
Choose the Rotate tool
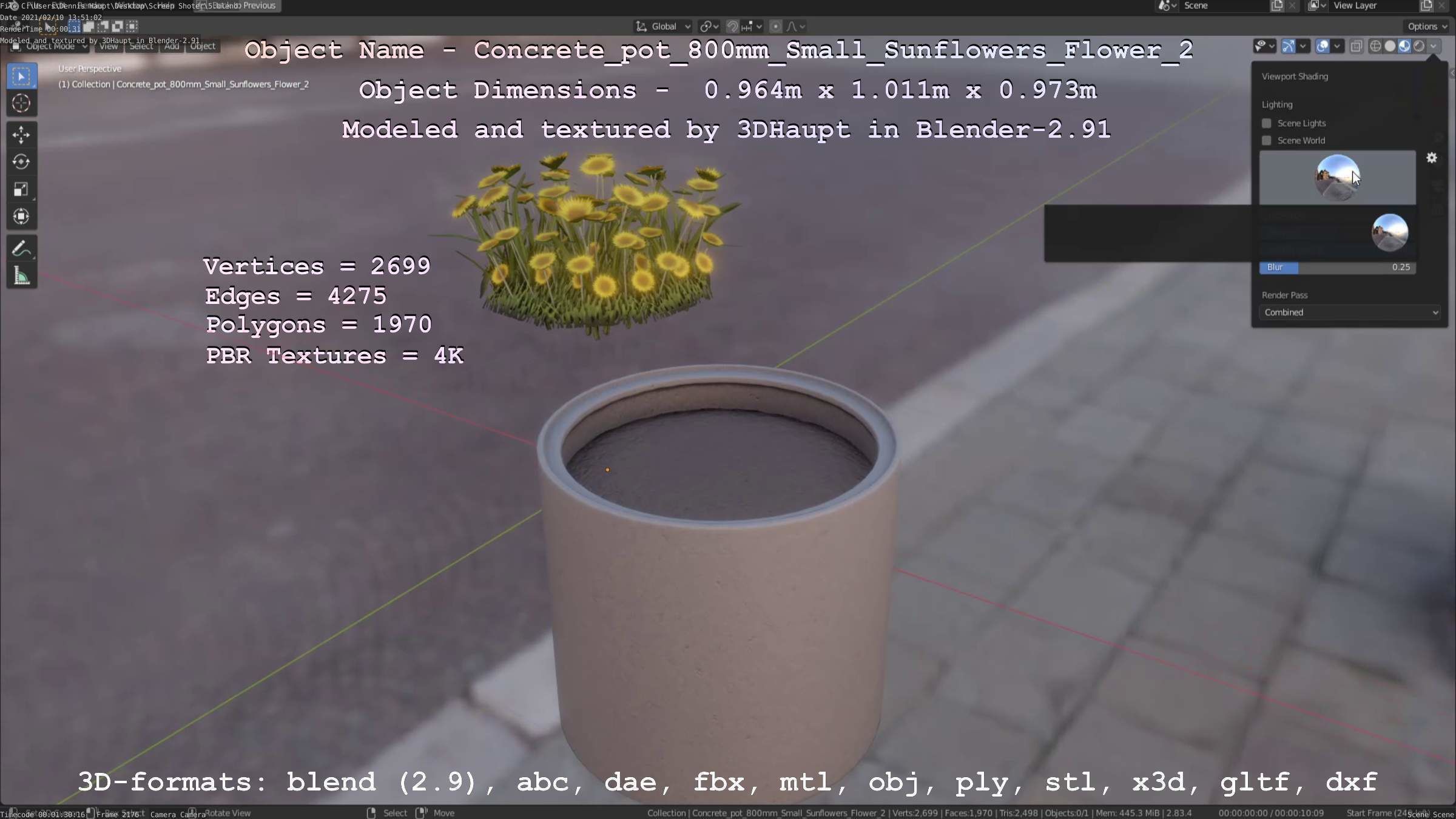(x=21, y=162)
